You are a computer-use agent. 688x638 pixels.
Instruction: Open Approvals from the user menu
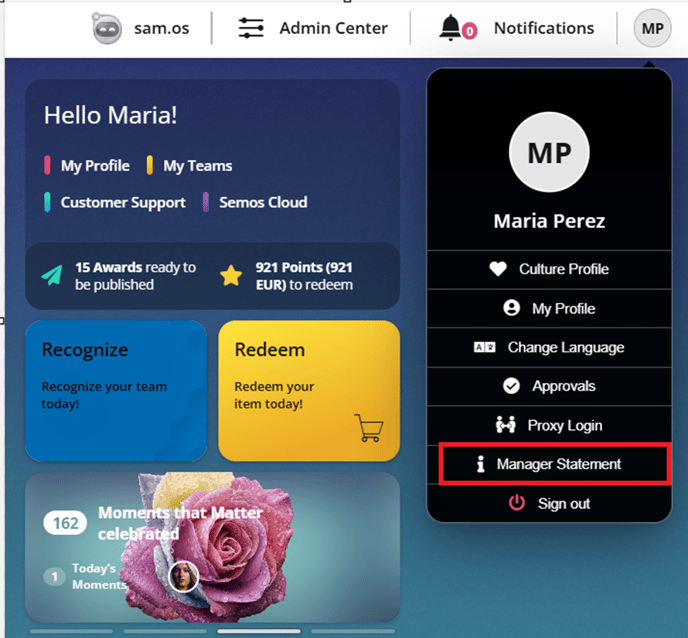(x=549, y=386)
